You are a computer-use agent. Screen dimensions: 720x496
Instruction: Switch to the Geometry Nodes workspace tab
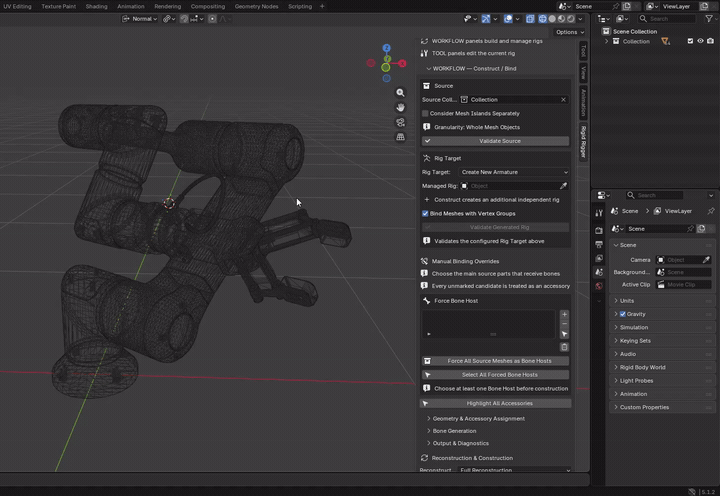pos(256,6)
